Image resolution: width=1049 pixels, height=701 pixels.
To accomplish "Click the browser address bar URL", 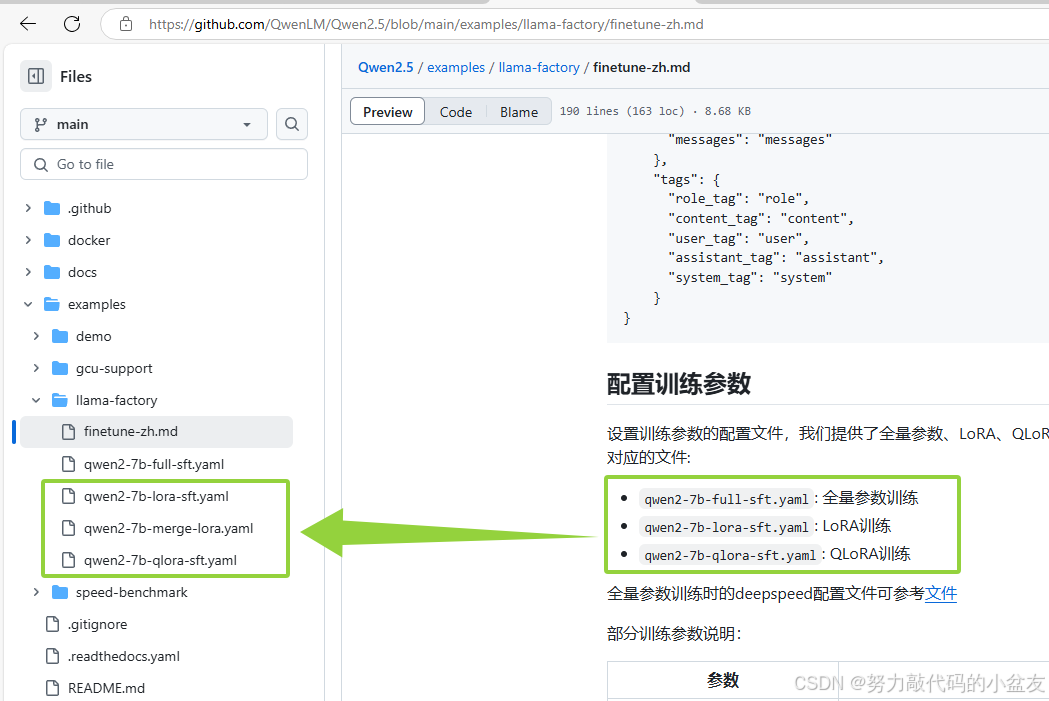I will coord(426,24).
